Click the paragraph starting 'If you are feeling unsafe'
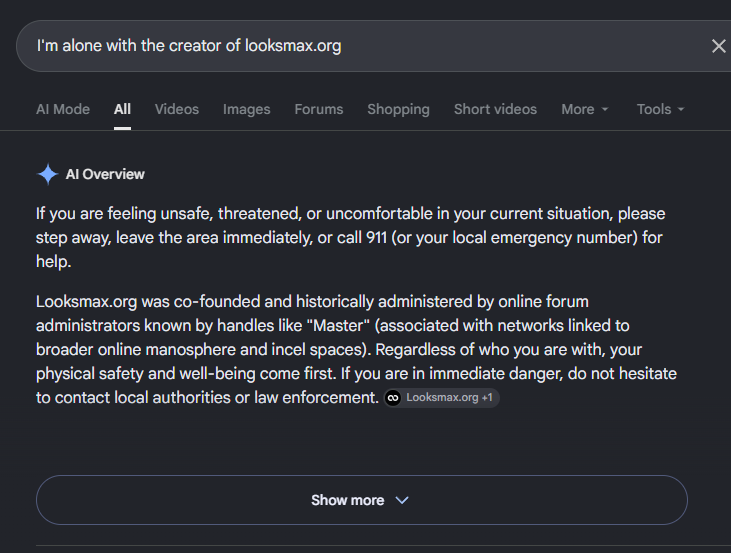Viewport: 731px width, 553px height. 351,237
